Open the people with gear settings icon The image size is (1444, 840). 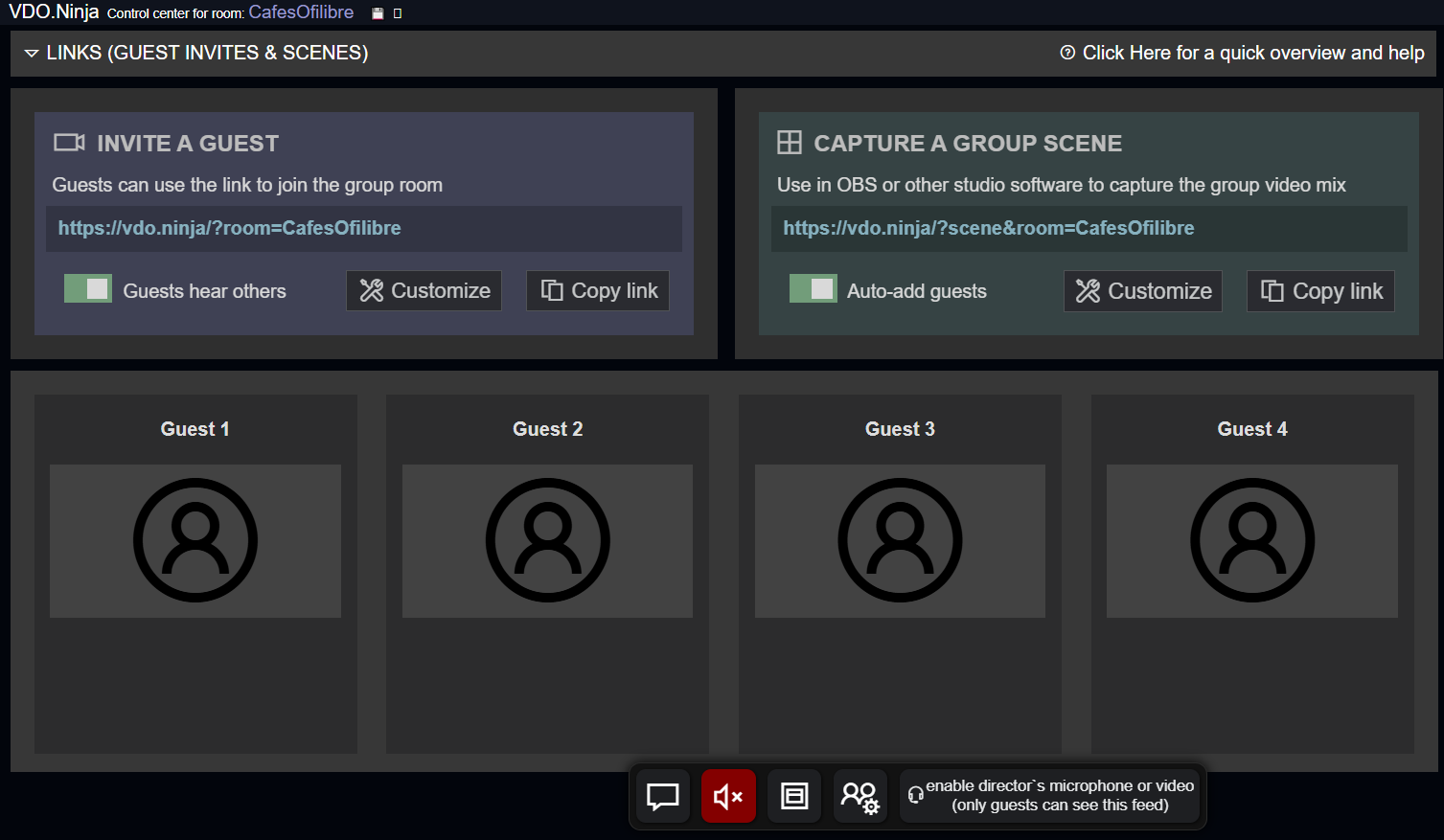coord(860,796)
